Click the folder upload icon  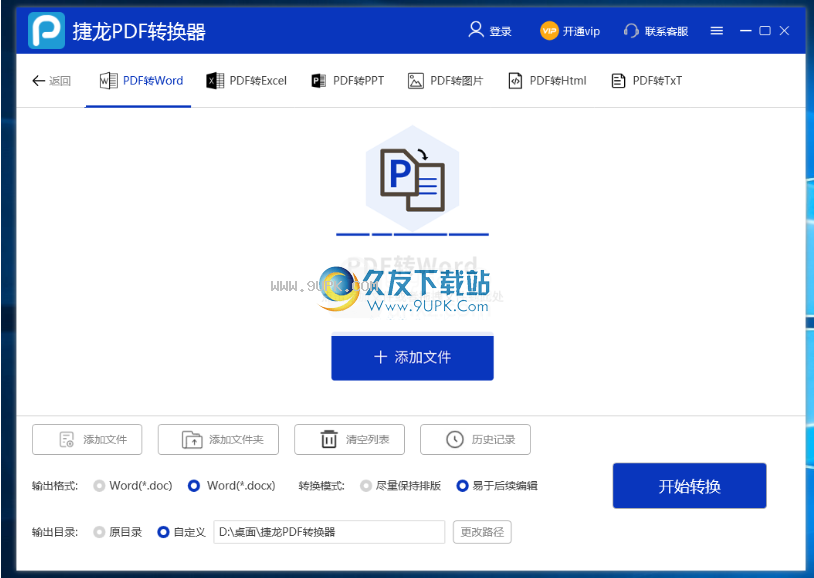pos(192,439)
